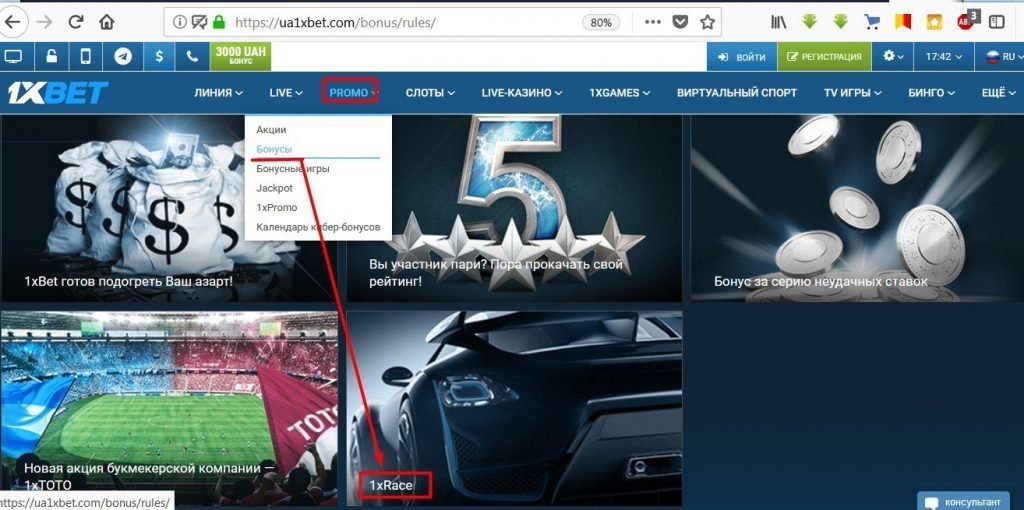The height and width of the screenshot is (510, 1024).
Task: Expand the LIVE-Казино menu
Action: tap(522, 93)
